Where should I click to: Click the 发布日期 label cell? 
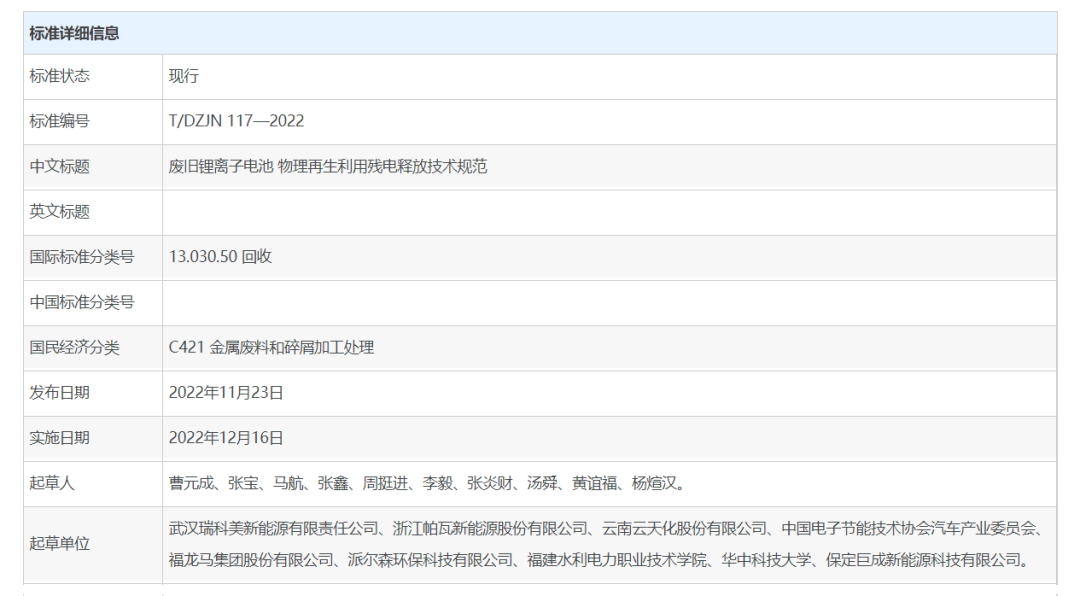(59, 392)
